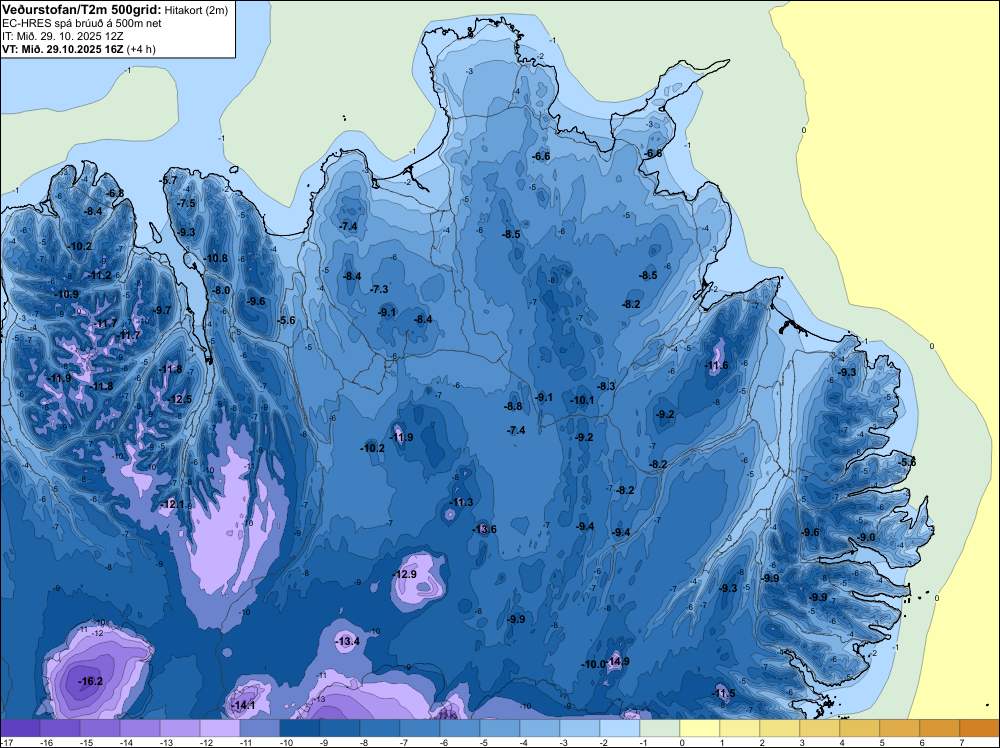1000x748 pixels.
Task: Click the -10.0 temperature label
Action: coord(593,664)
